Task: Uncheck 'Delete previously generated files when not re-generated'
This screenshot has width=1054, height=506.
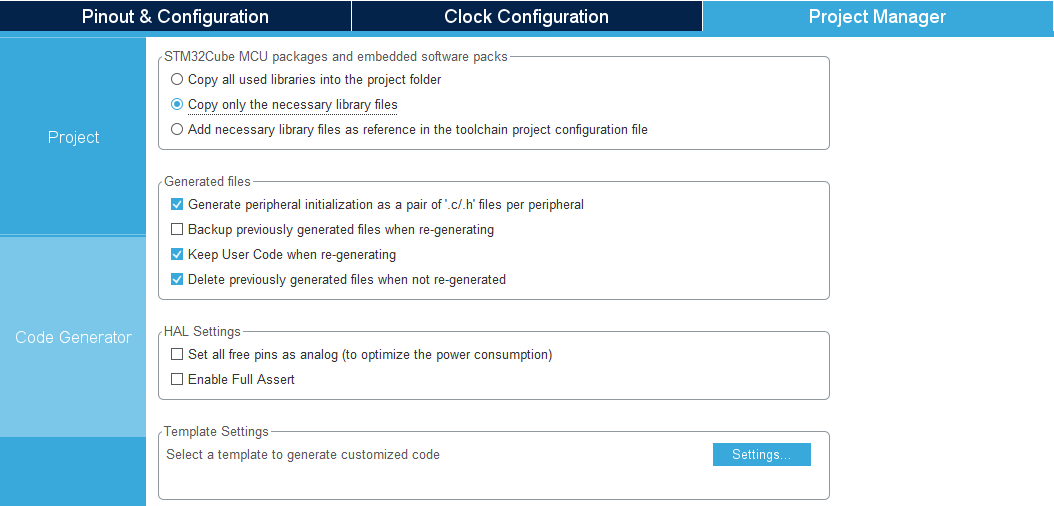Action: click(177, 280)
